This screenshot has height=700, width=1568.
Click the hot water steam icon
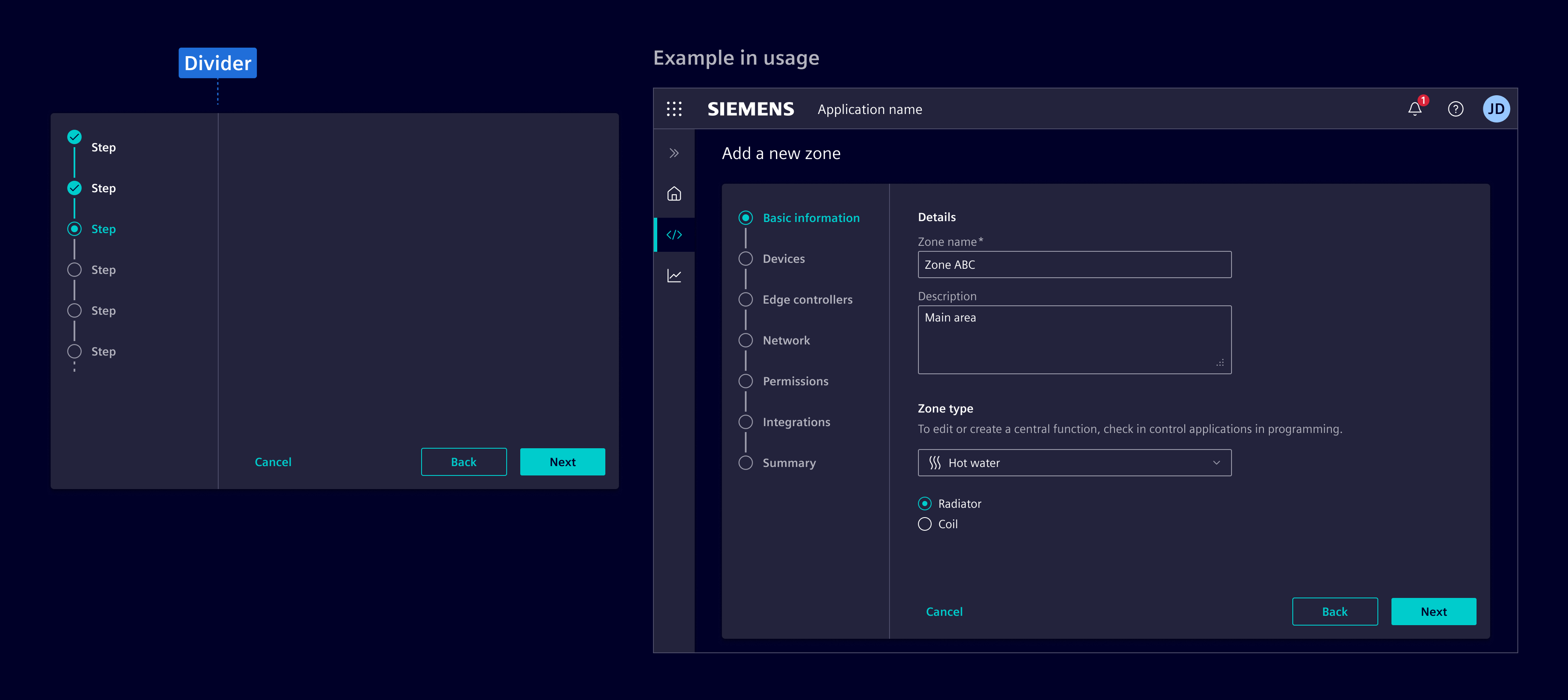coord(935,463)
